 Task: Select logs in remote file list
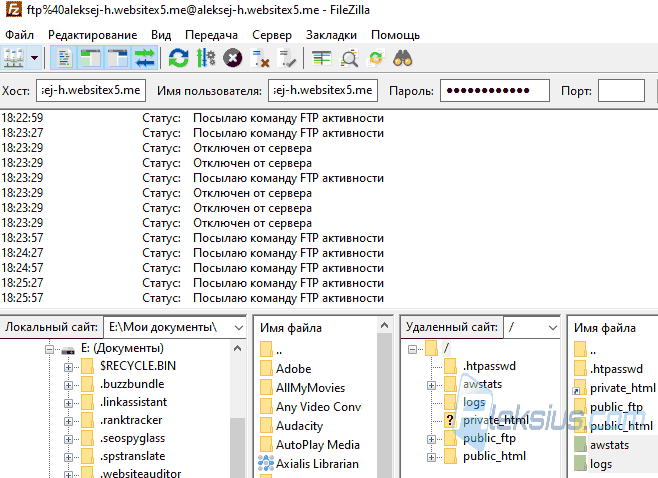[x=601, y=464]
